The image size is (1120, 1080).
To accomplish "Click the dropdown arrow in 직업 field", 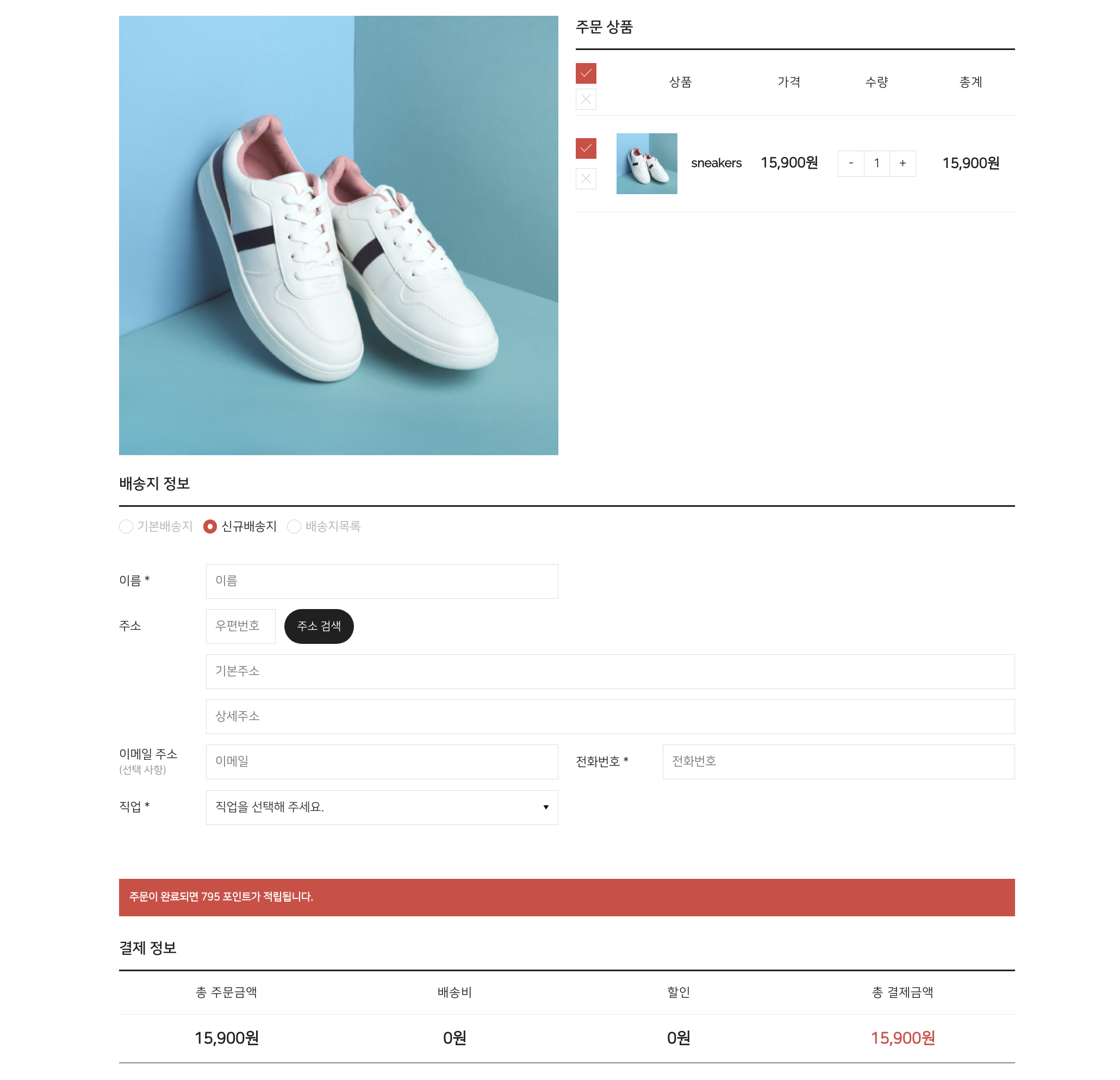I will [x=546, y=808].
